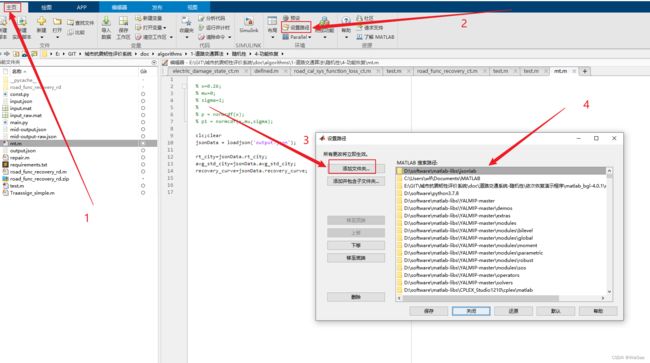Expand the New (新建) dropdown arrow

[x=41, y=37]
